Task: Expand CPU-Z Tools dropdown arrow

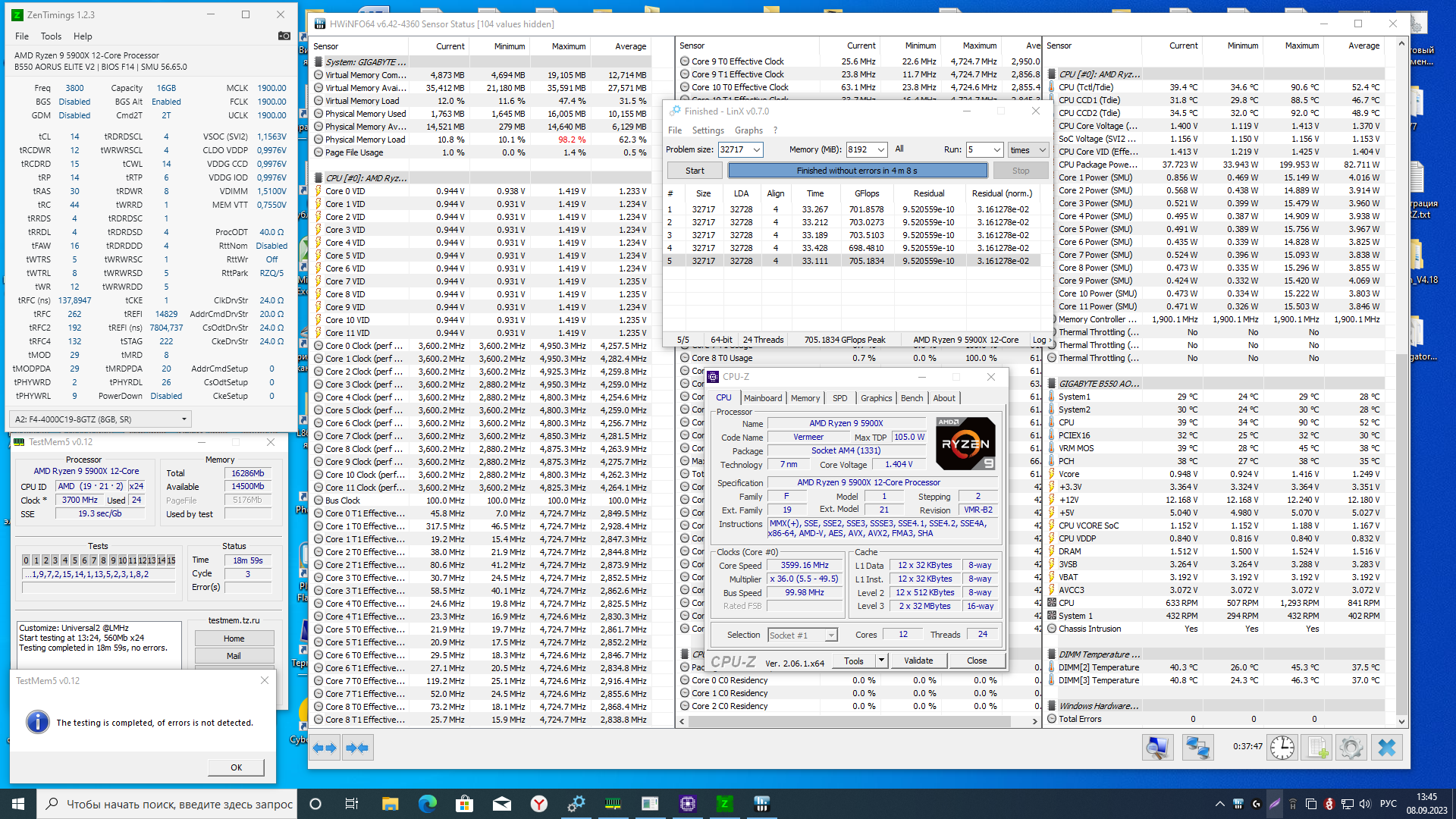Action: (x=881, y=661)
